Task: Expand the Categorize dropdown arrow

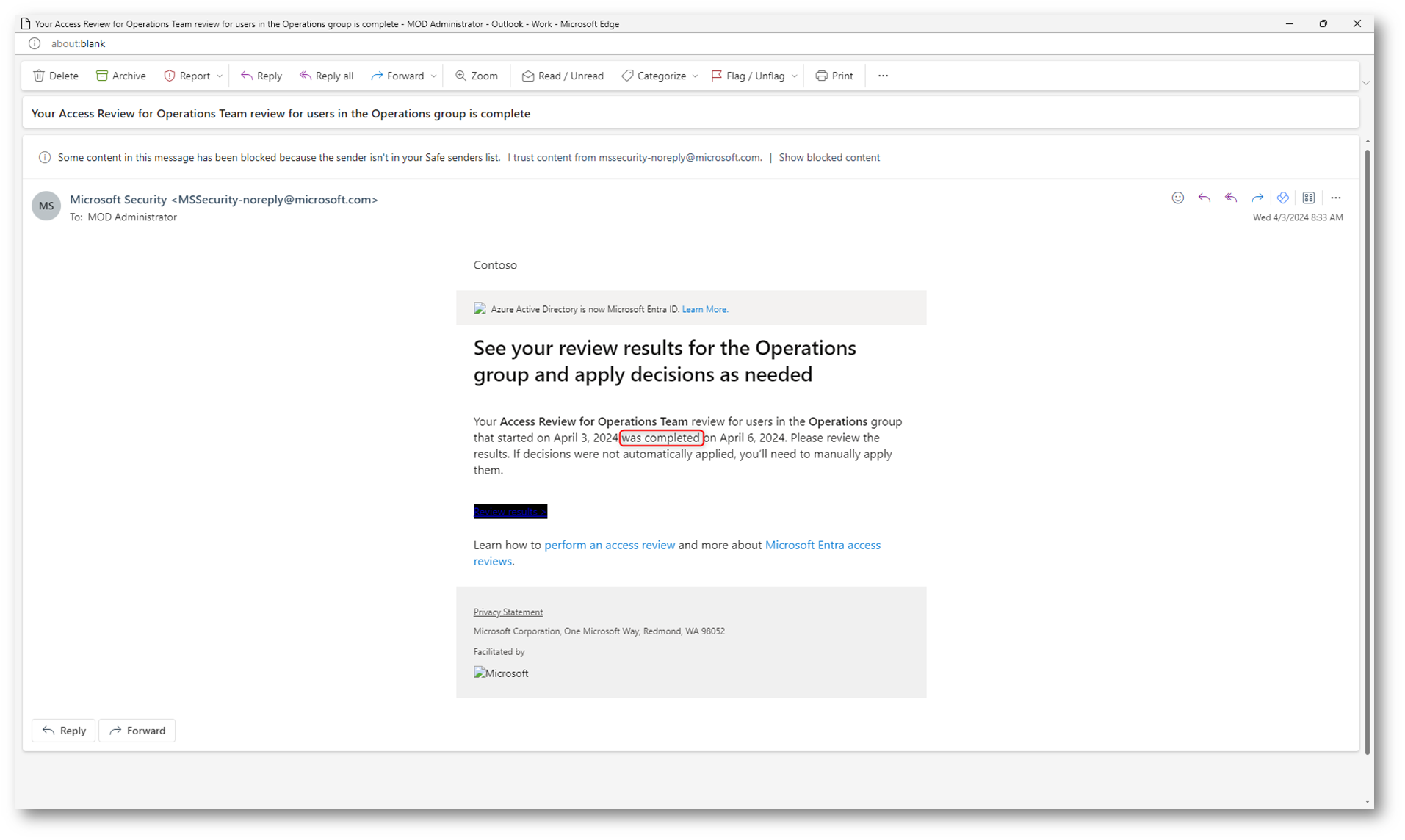Action: (696, 76)
